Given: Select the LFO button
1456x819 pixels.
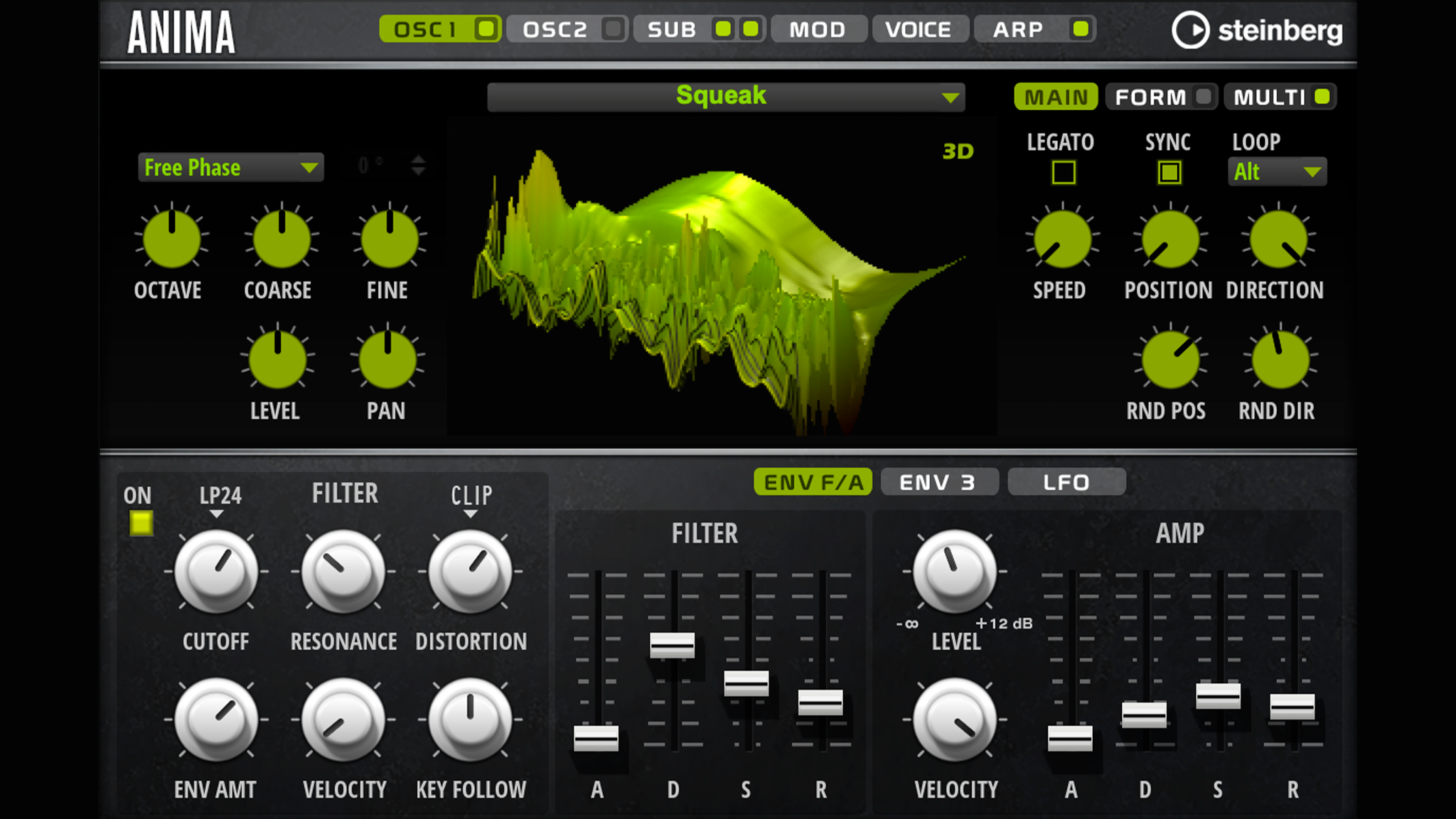Looking at the screenshot, I should pos(1066,482).
